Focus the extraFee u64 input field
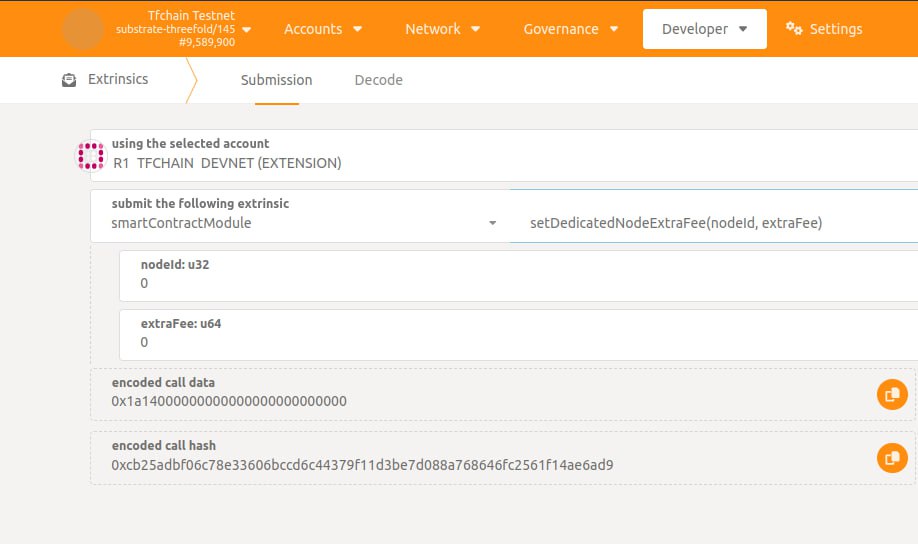 (x=519, y=335)
